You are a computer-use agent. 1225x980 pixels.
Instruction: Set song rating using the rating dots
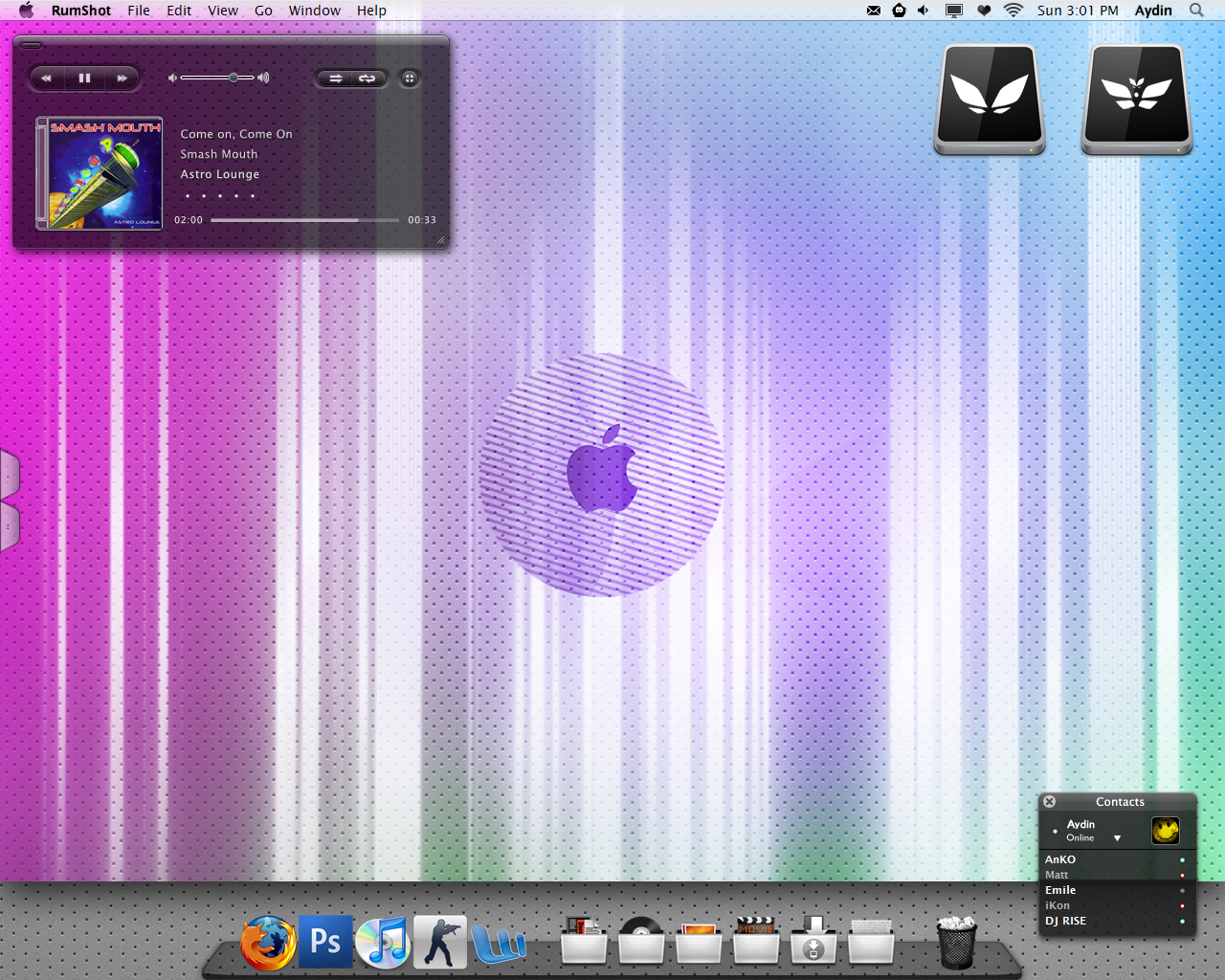(x=220, y=195)
